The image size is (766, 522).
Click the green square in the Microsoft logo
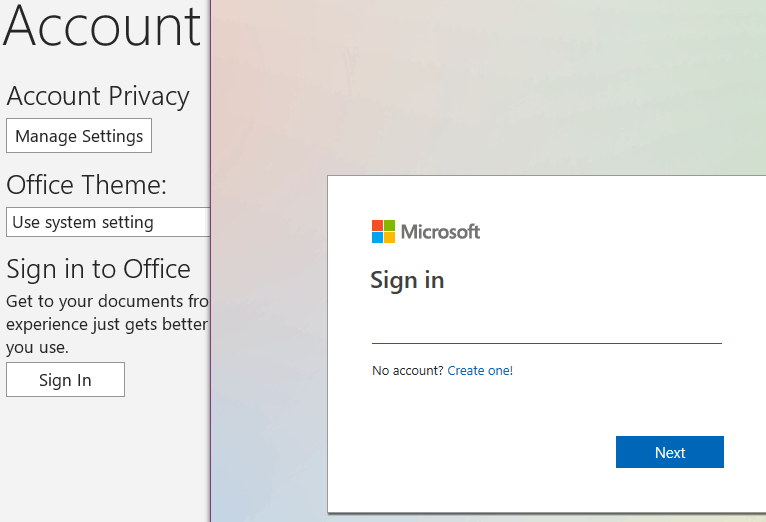pos(389,225)
